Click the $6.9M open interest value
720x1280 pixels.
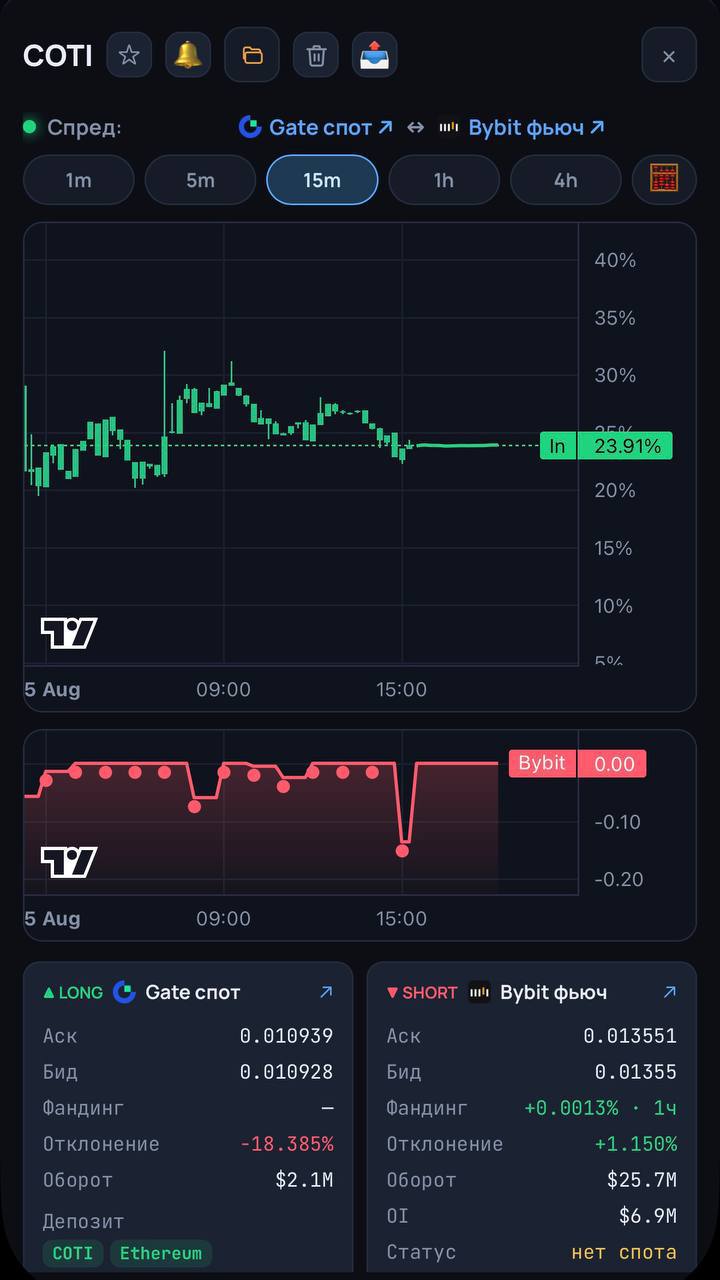pyautogui.click(x=648, y=1216)
